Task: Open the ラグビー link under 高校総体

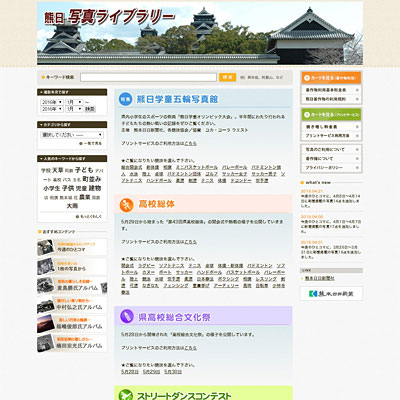Action: pos(146,266)
